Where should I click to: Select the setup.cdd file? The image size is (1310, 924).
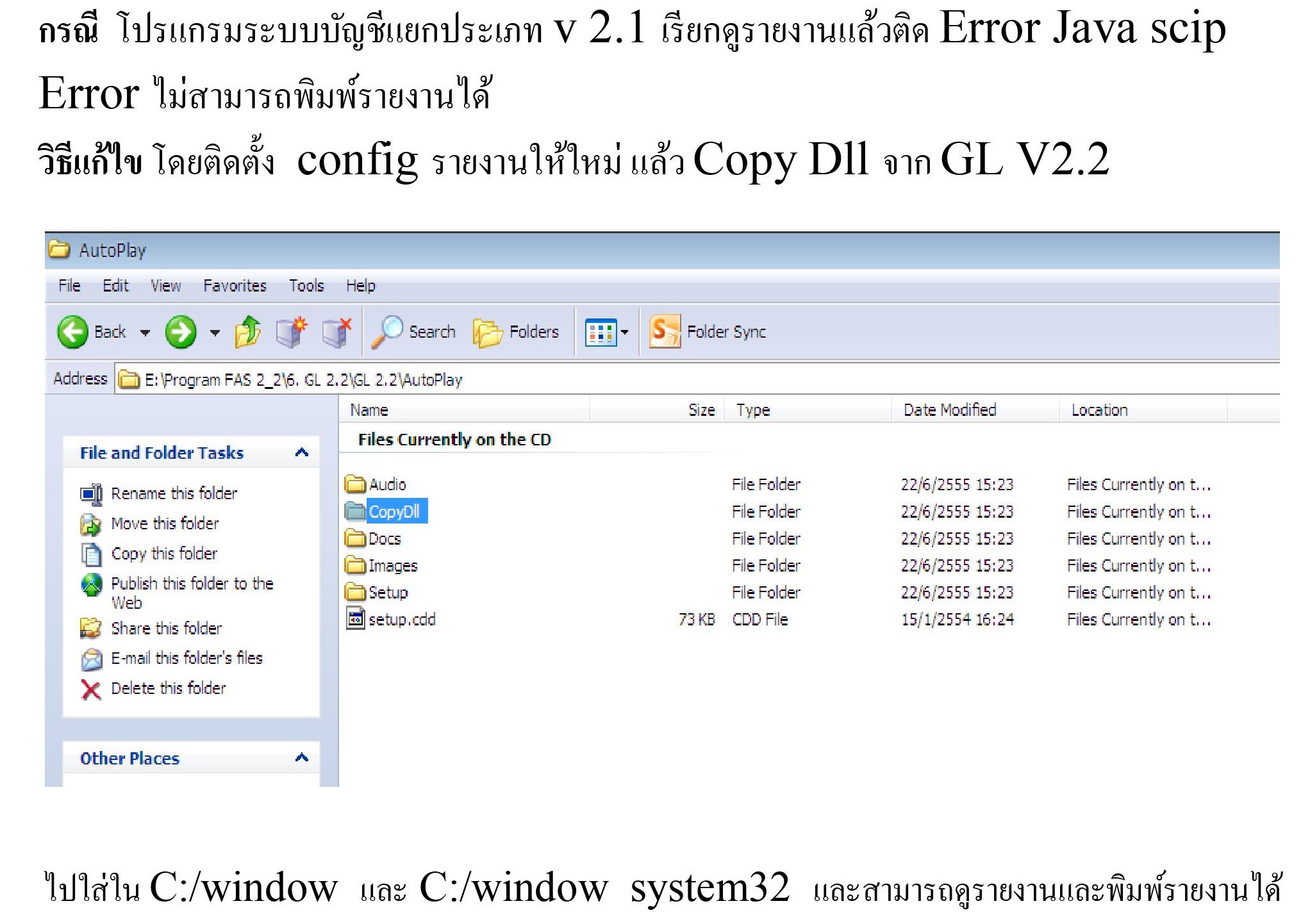coord(401,619)
